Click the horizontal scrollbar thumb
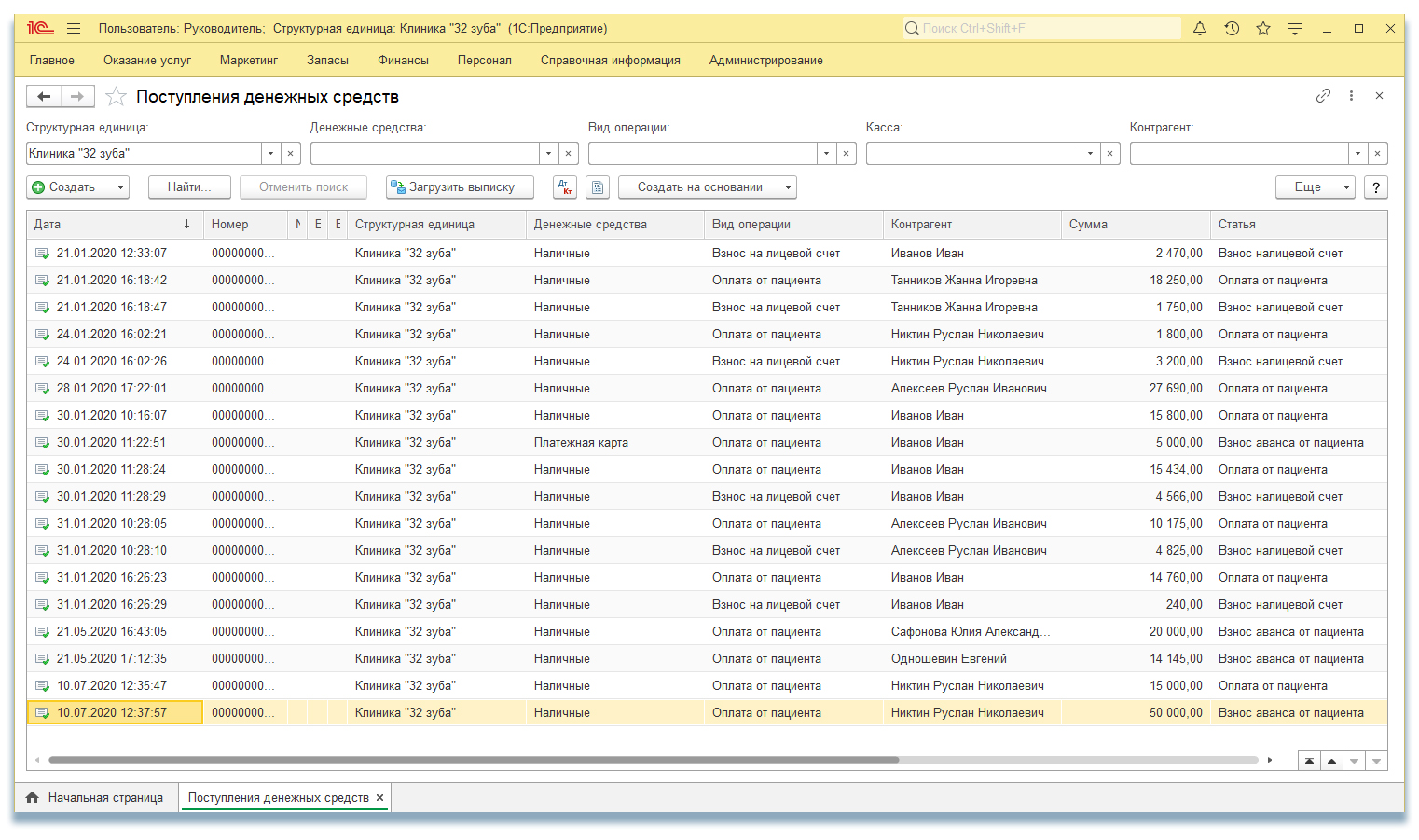 tap(474, 760)
